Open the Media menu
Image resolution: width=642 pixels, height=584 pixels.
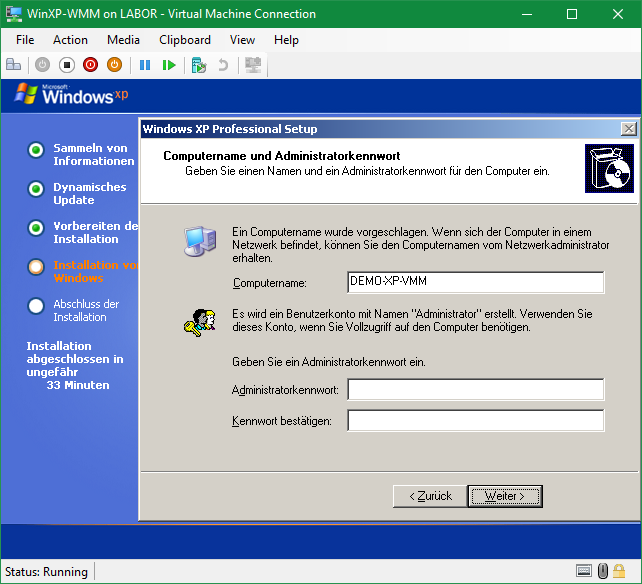coord(123,40)
